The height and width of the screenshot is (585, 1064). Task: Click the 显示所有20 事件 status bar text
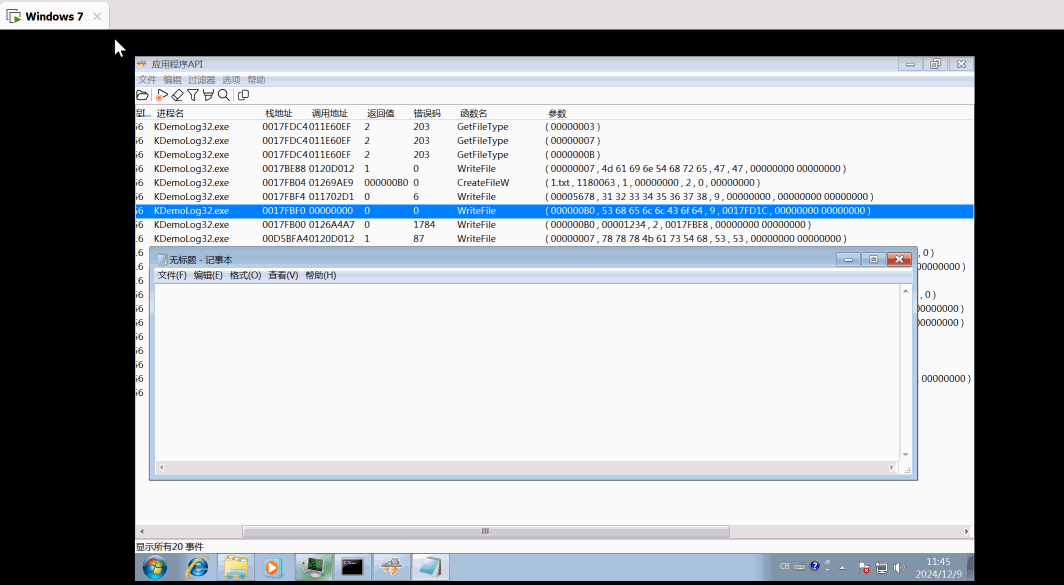170,546
